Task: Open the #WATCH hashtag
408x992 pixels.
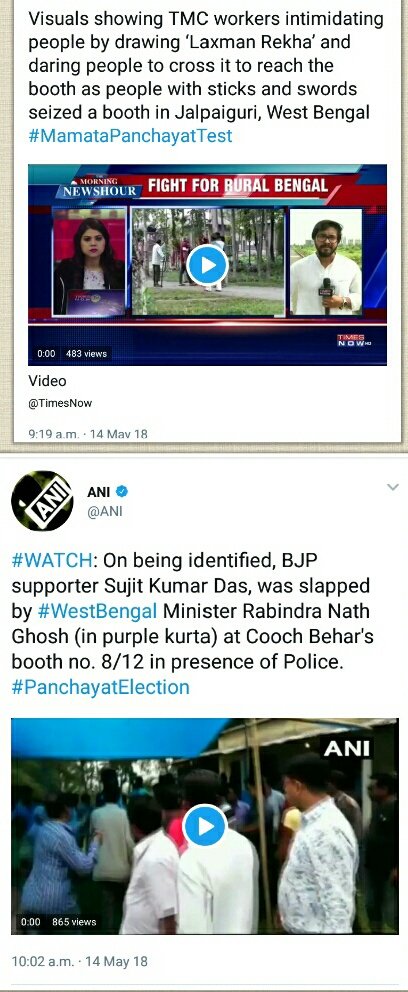Action: pos(53,560)
